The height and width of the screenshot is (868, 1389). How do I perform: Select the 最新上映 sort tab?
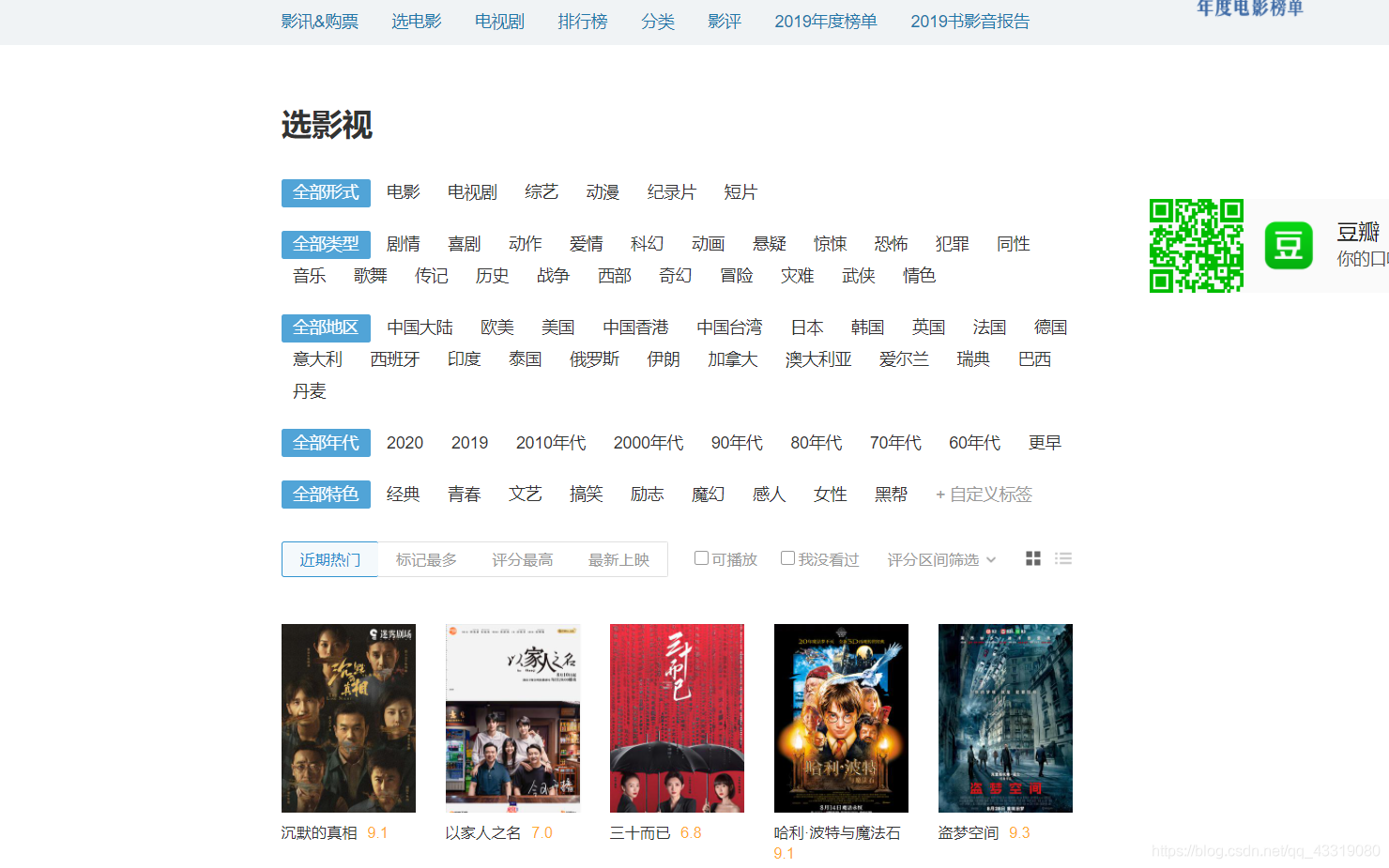[618, 560]
